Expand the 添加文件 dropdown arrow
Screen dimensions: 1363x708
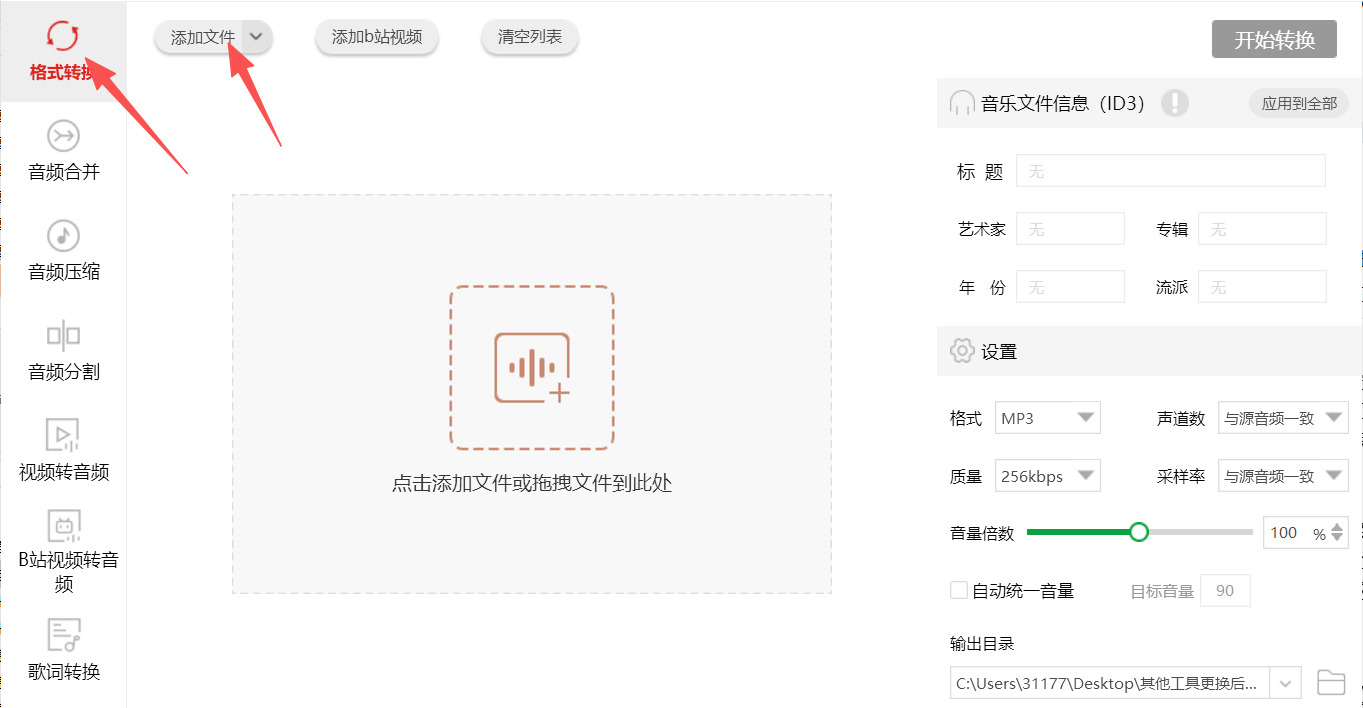tap(257, 36)
